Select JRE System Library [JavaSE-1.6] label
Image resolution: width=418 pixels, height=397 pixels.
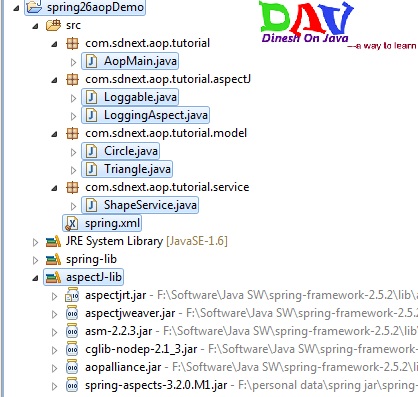(x=147, y=241)
